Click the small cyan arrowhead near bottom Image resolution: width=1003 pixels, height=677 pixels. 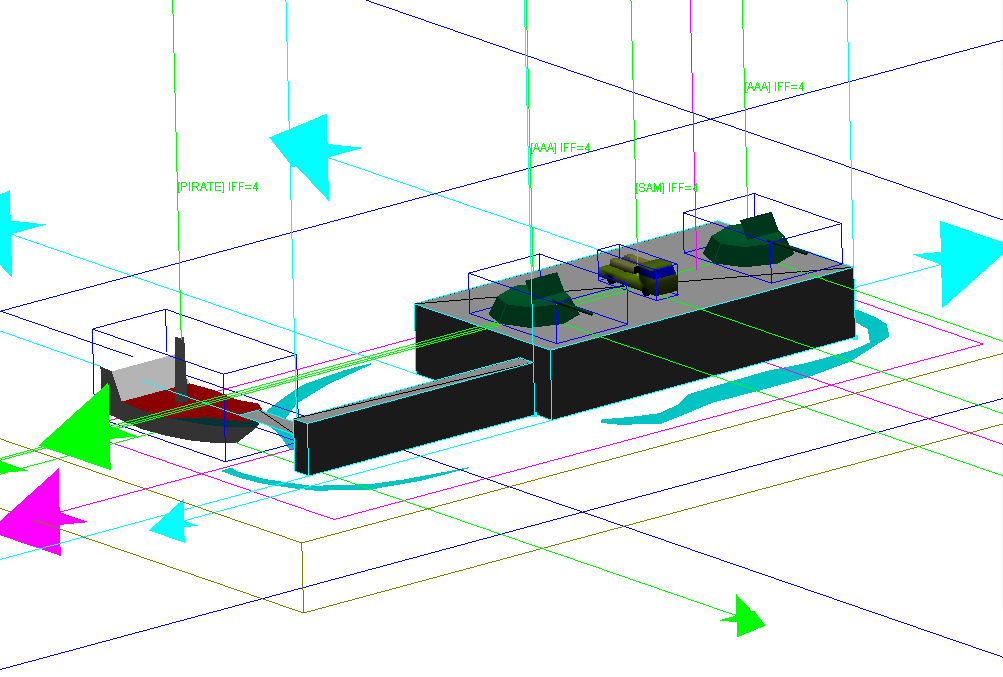173,523
